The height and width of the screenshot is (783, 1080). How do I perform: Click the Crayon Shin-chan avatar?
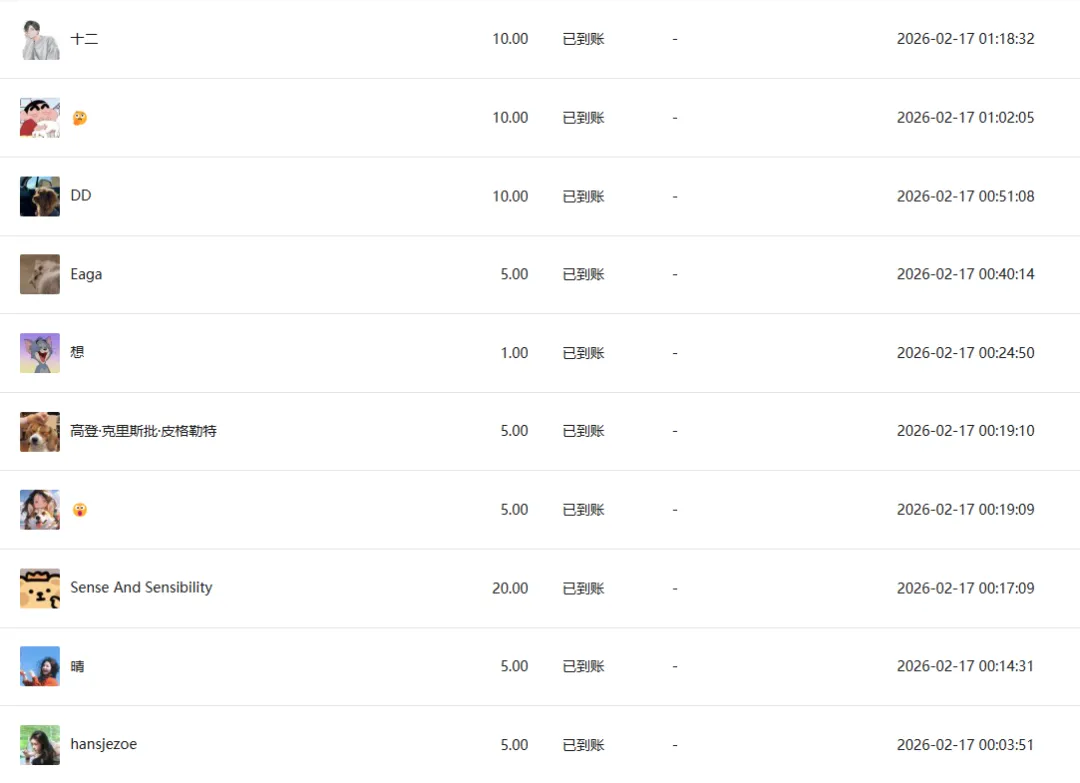[40, 118]
